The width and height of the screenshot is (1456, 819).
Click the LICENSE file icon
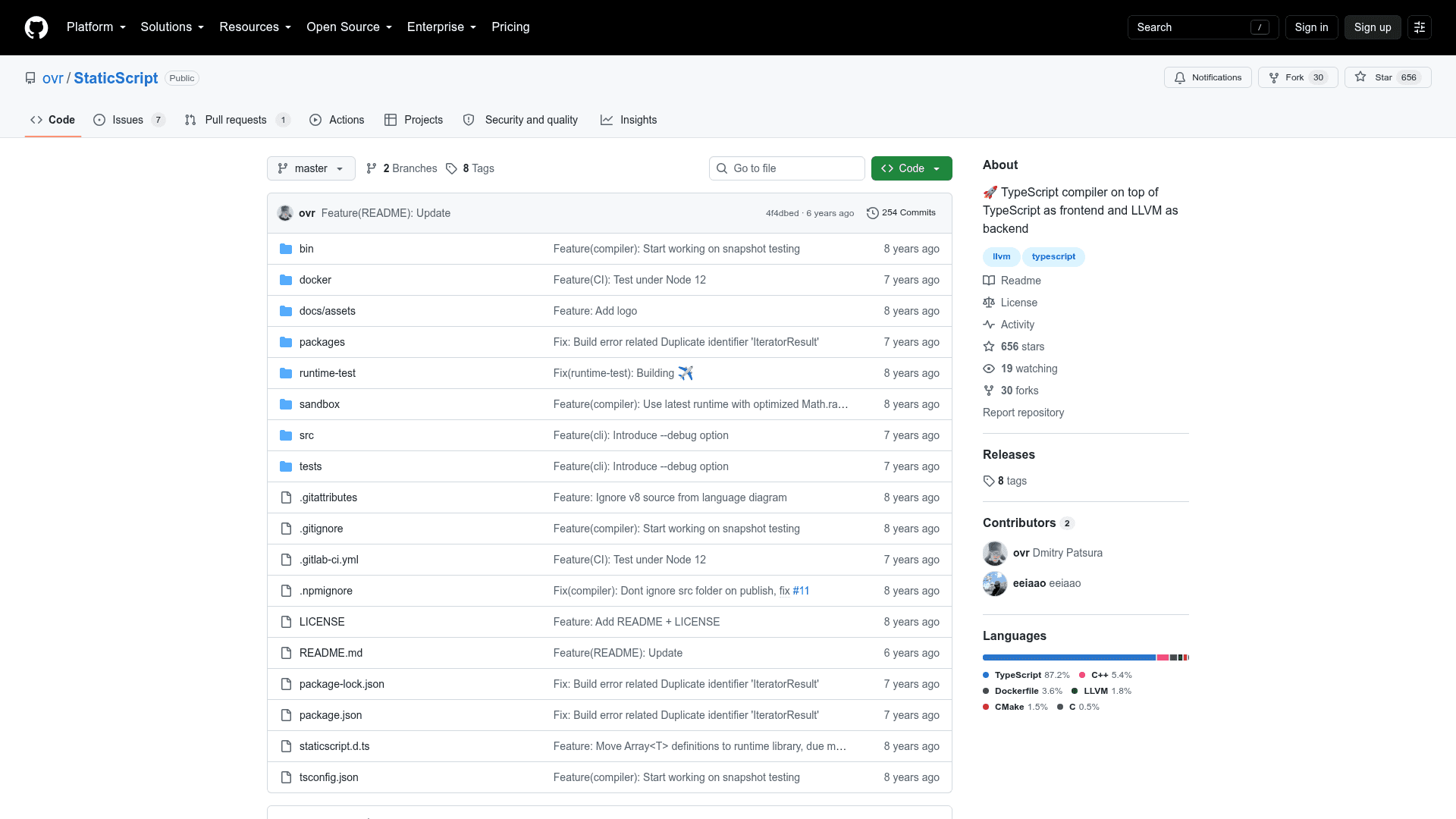(286, 622)
